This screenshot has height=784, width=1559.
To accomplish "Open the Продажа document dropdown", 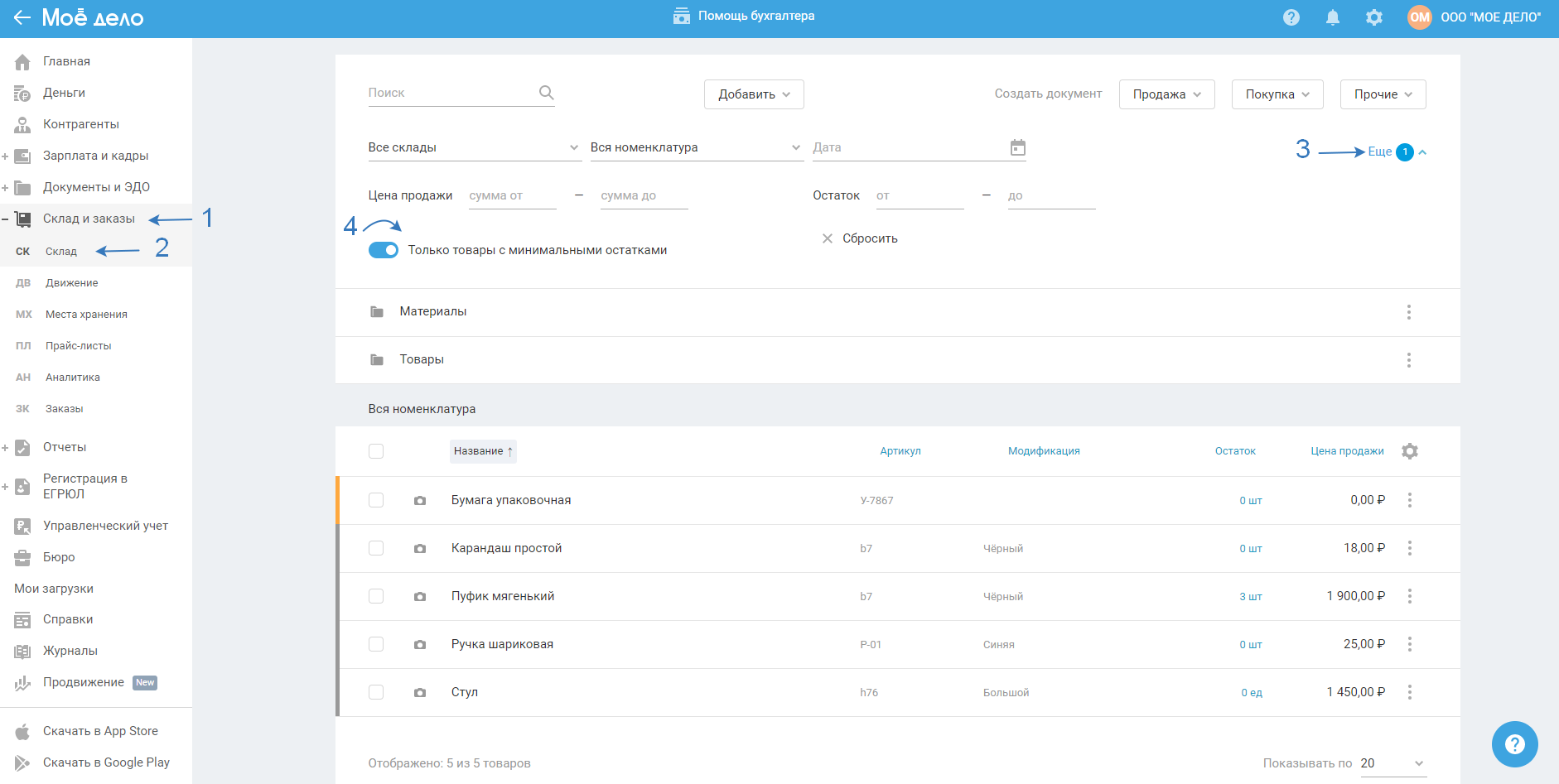I will pyautogui.click(x=1166, y=94).
